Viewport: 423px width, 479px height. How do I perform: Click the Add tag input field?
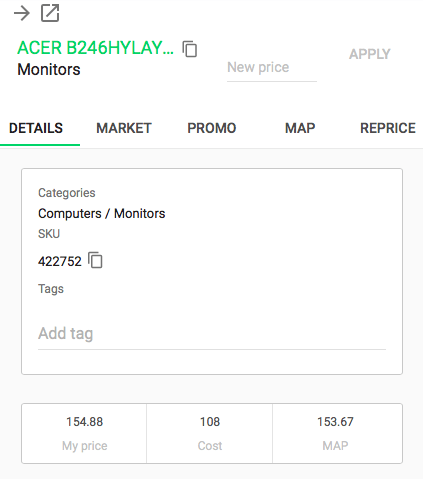pos(212,333)
